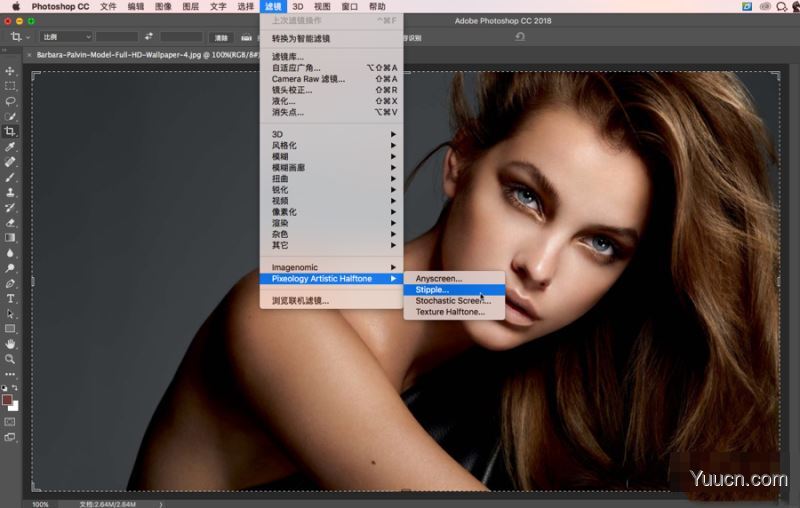Select the History Brush tool
The height and width of the screenshot is (508, 800).
coord(10,208)
